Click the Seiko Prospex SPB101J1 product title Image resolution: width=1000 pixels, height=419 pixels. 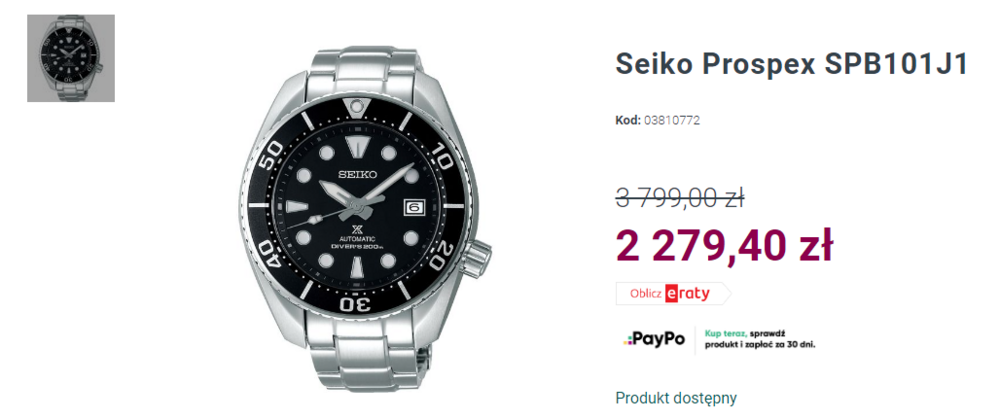pos(791,64)
